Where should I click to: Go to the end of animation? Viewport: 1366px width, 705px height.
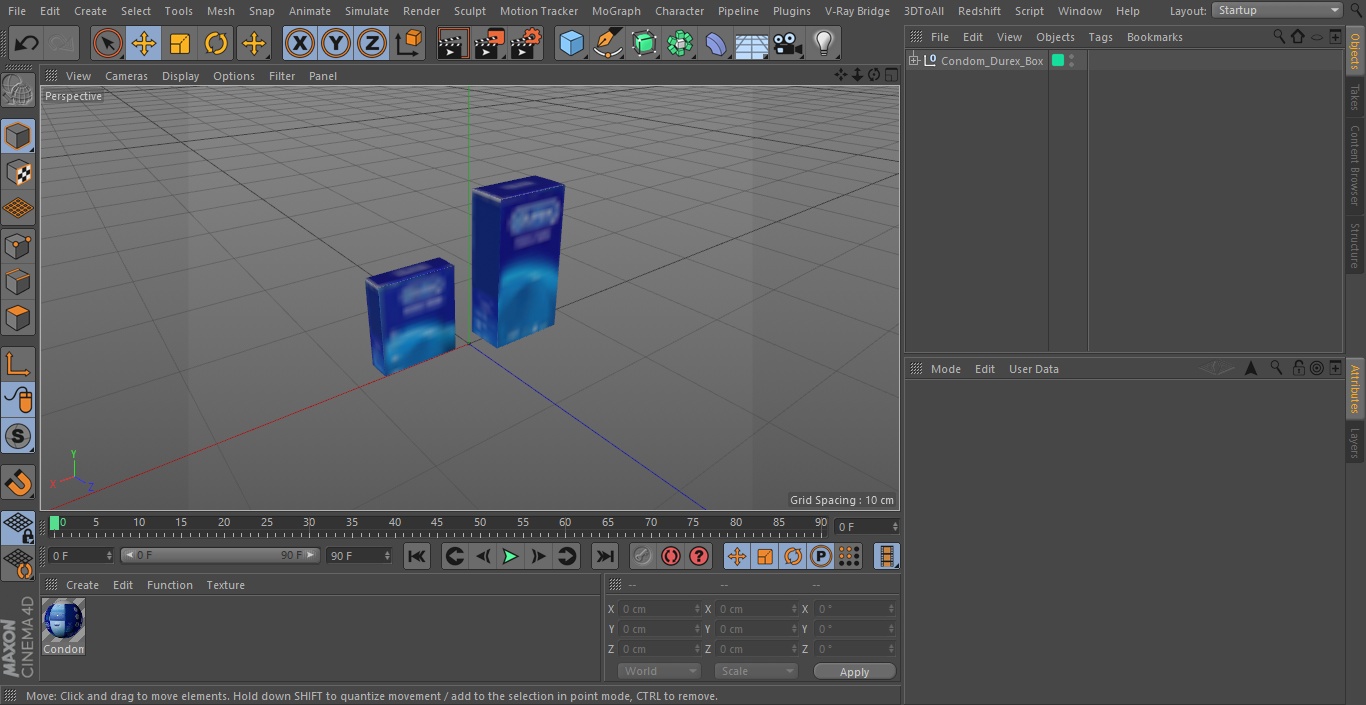pos(605,556)
